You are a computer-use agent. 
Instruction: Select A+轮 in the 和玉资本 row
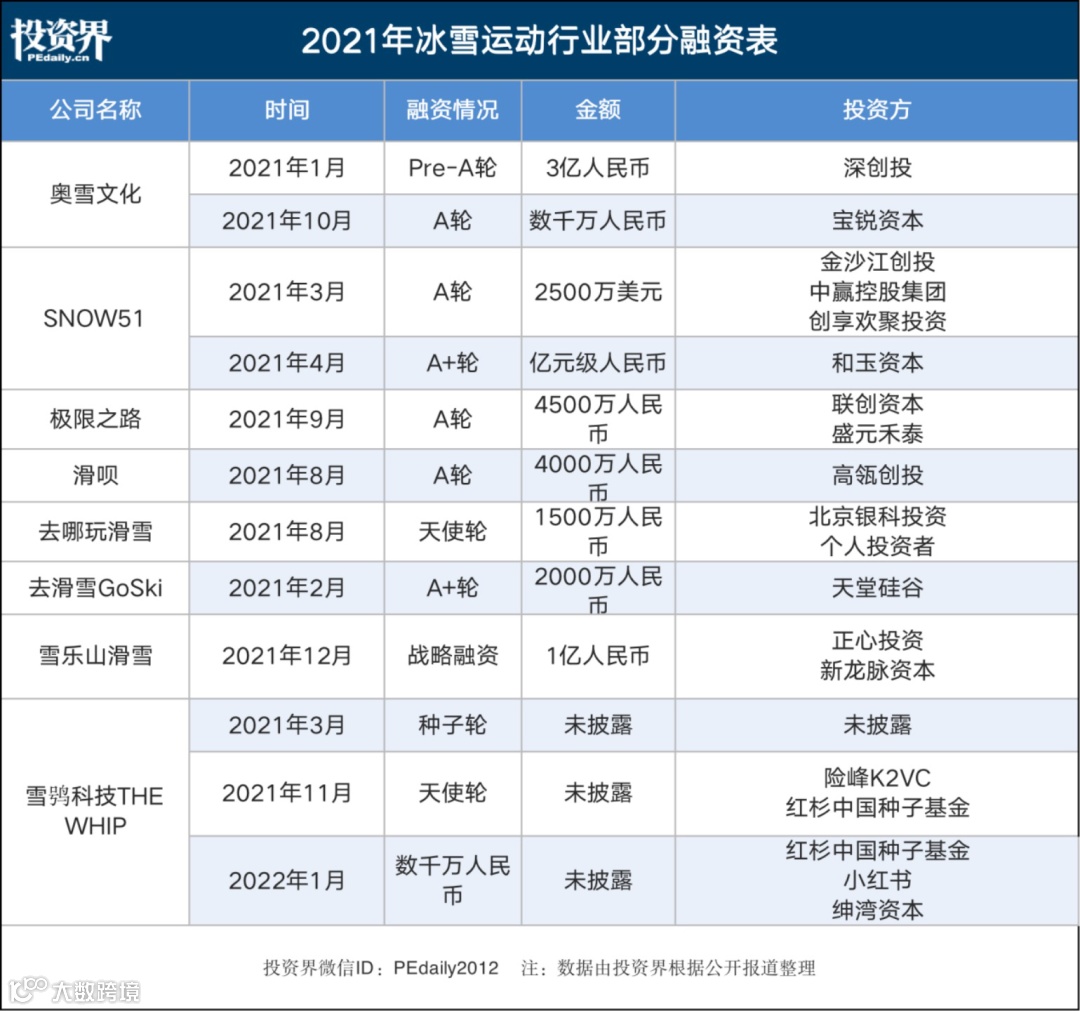tap(452, 363)
